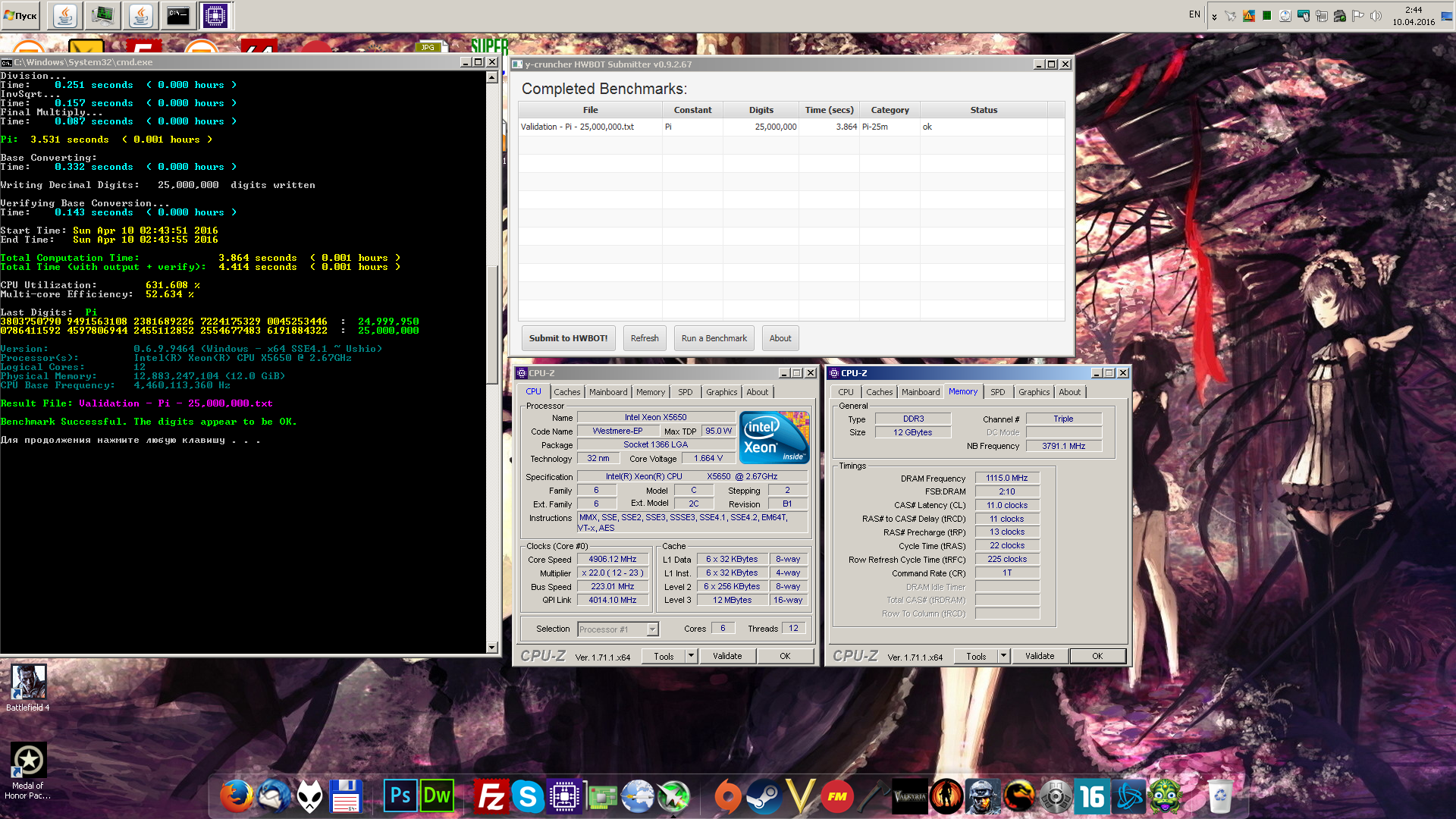
Task: Open the blue floppy disk dock icon
Action: 346,796
